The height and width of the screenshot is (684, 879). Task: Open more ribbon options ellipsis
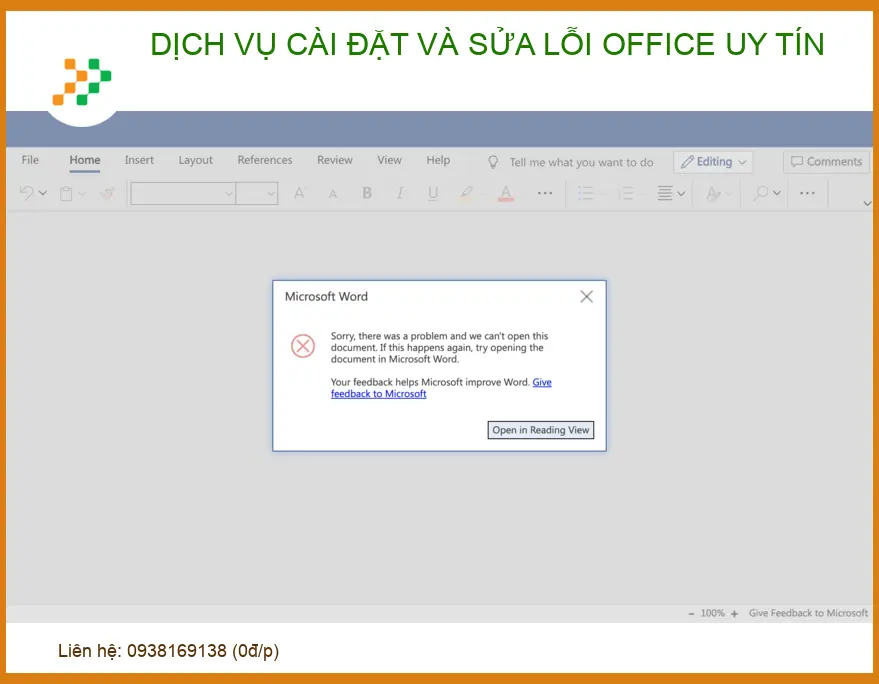point(807,193)
